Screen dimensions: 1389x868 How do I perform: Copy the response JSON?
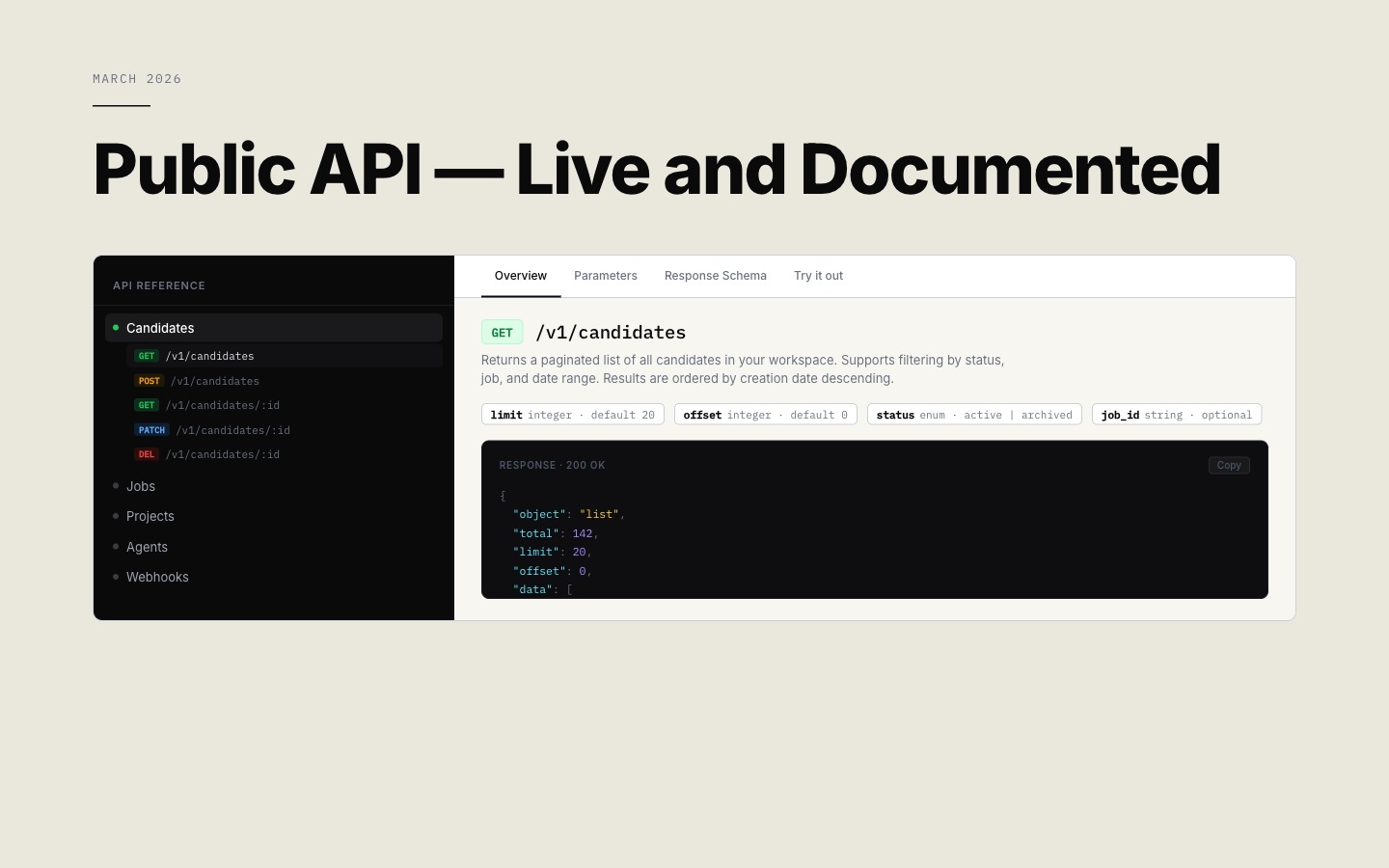[1229, 465]
